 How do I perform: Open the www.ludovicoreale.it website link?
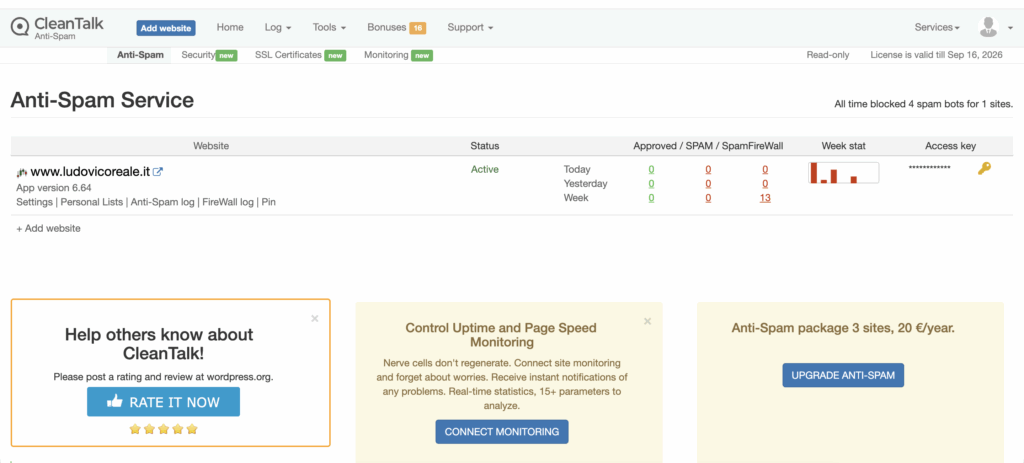tap(91, 172)
